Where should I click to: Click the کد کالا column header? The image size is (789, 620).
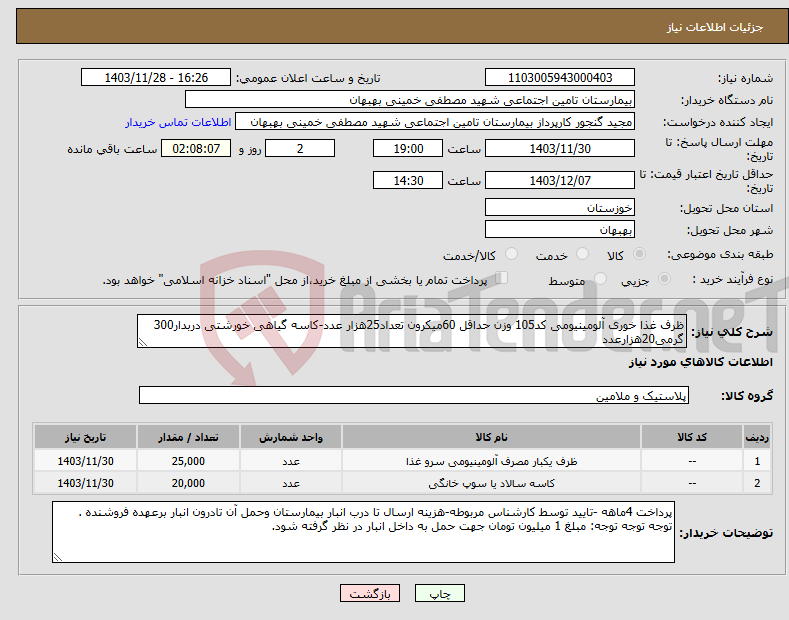[x=692, y=437]
